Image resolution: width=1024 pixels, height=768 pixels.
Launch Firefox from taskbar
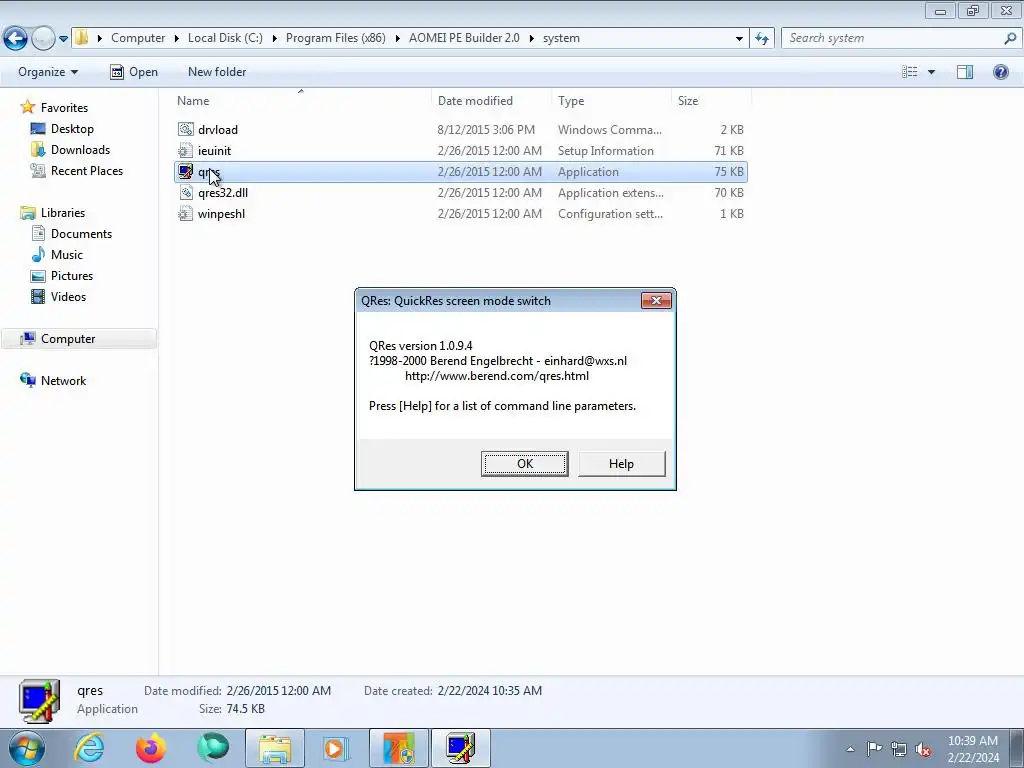click(151, 748)
